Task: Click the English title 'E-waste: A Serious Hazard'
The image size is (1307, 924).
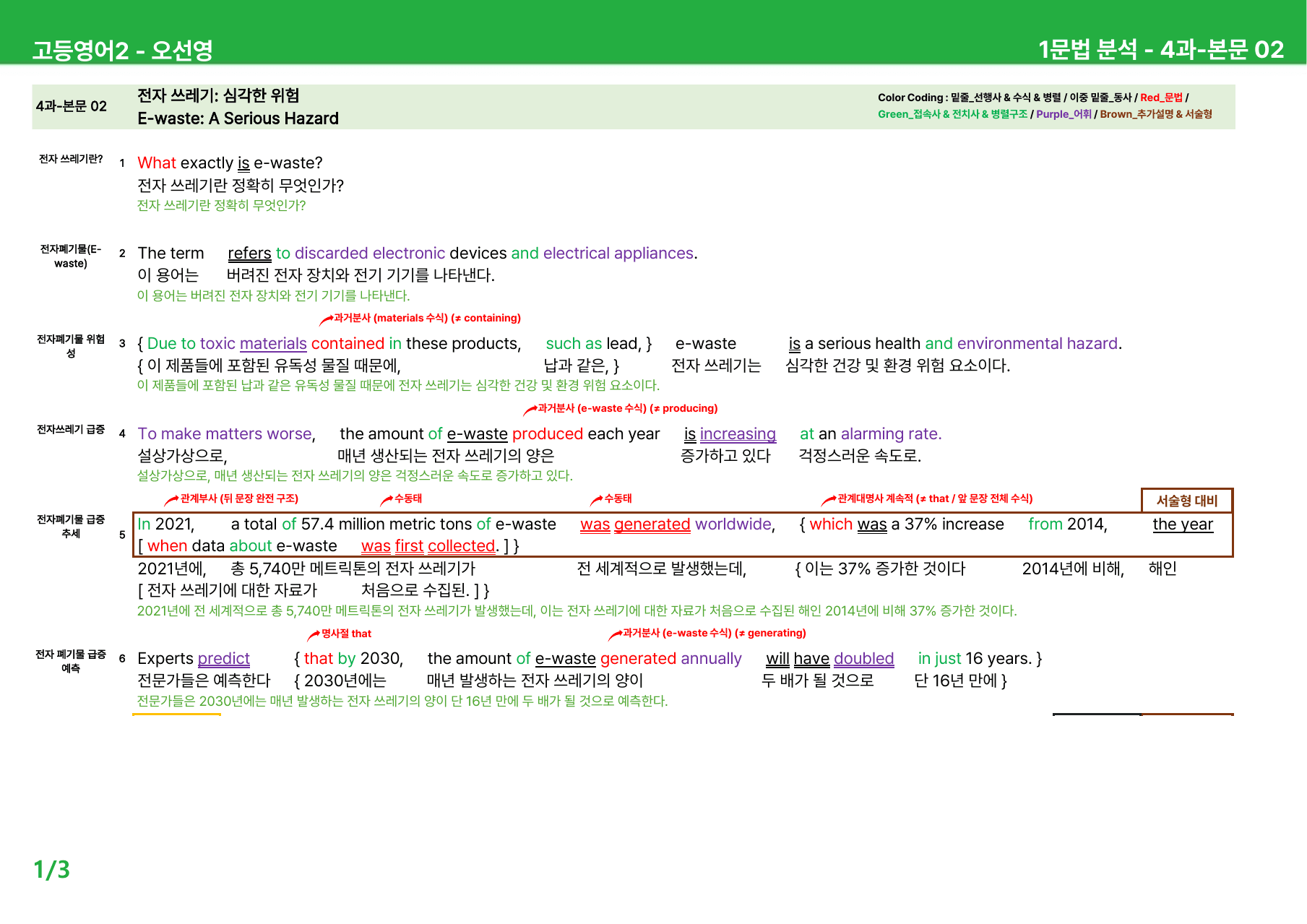Action: (x=238, y=118)
